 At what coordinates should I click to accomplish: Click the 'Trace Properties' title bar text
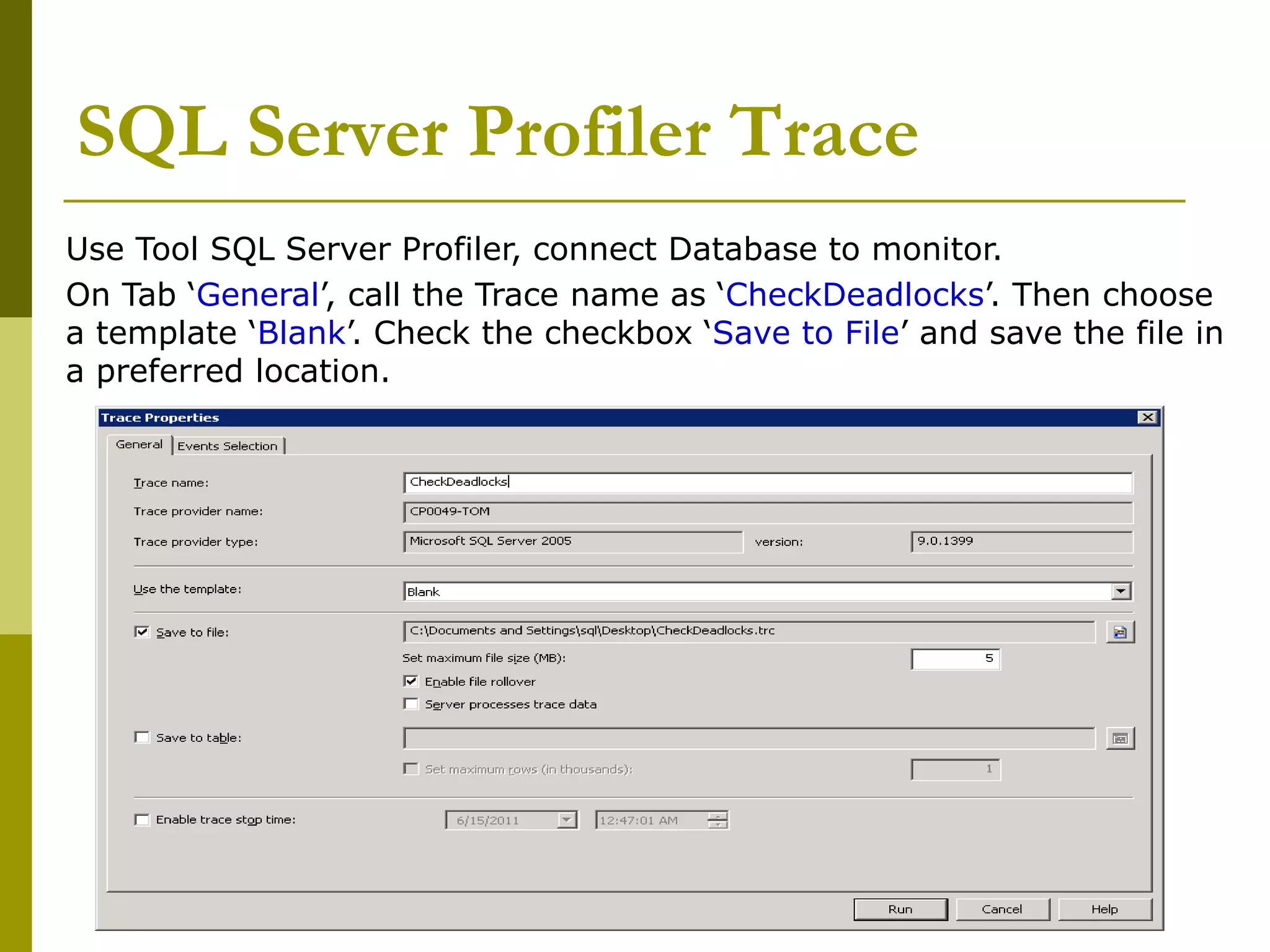tap(160, 418)
